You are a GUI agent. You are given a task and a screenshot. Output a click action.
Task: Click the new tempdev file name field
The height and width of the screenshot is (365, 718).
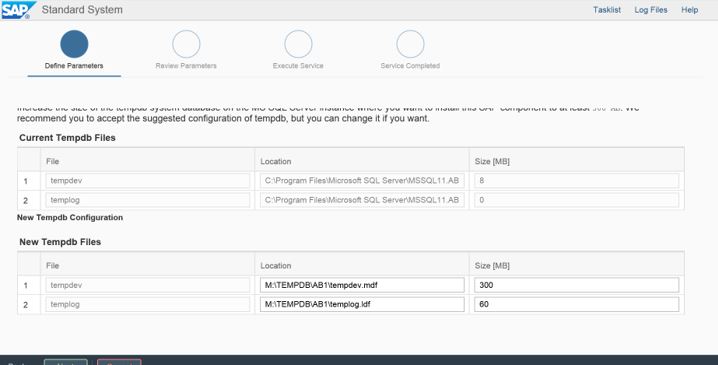(x=147, y=285)
